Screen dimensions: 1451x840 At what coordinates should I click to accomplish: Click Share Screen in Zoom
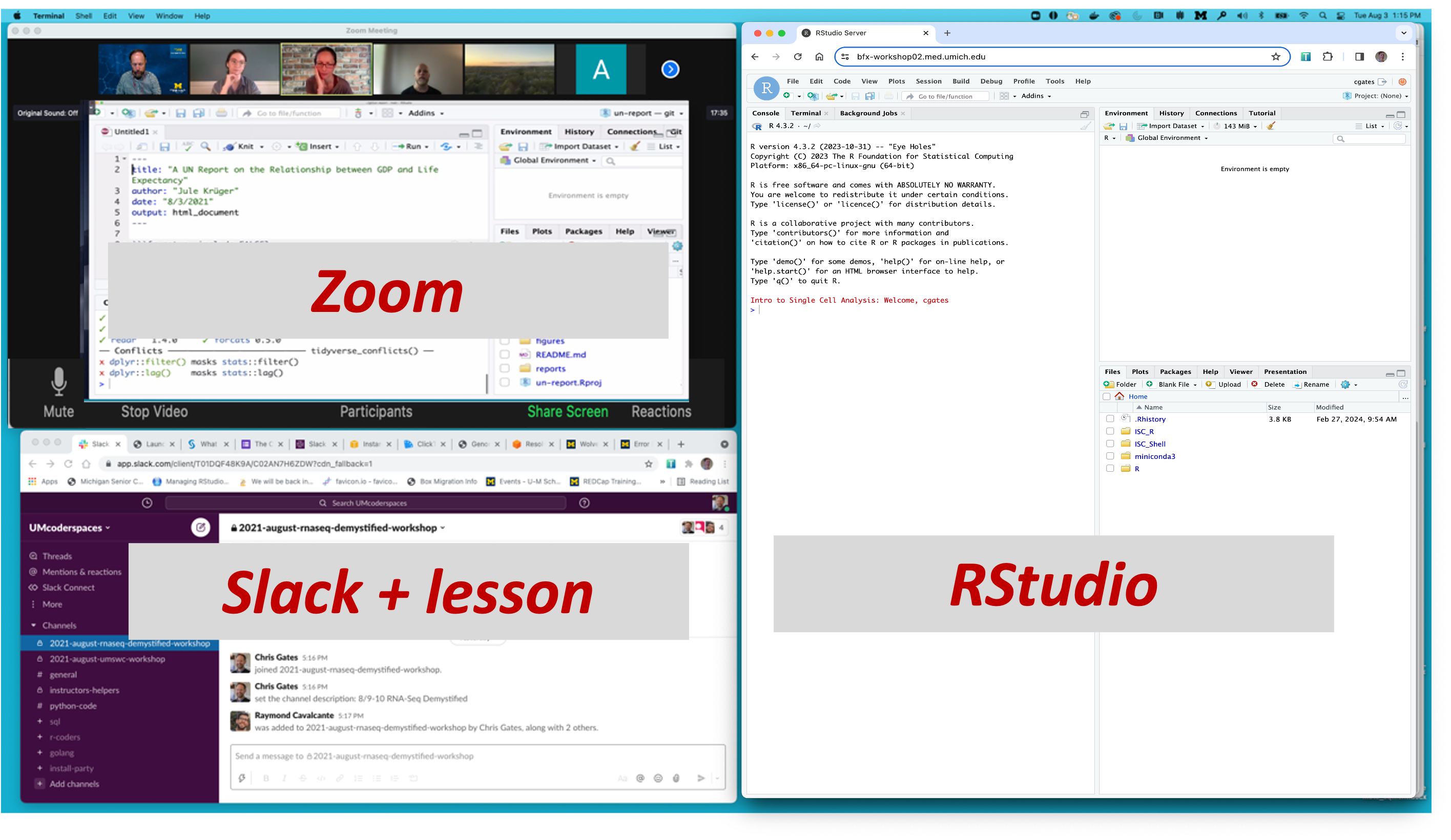coord(567,411)
